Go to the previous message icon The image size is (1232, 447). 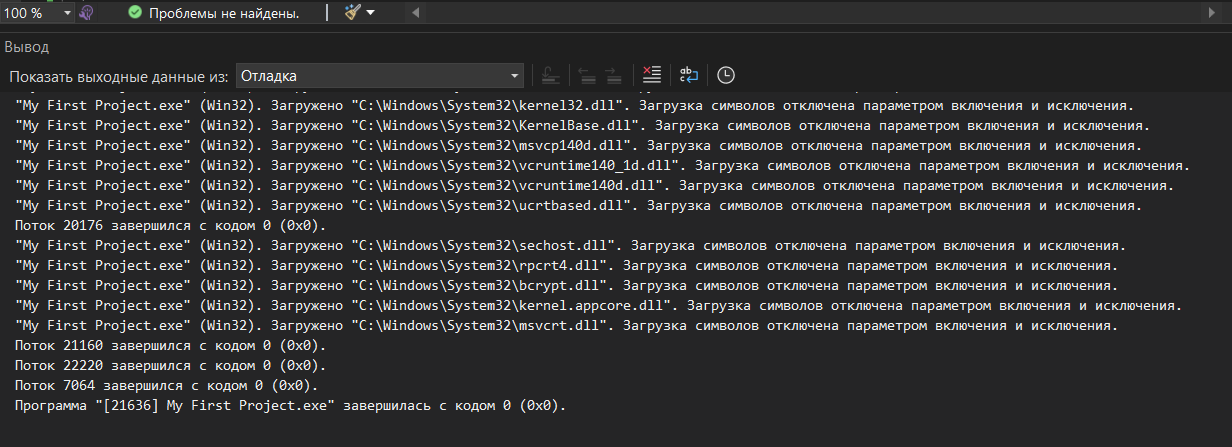[587, 75]
